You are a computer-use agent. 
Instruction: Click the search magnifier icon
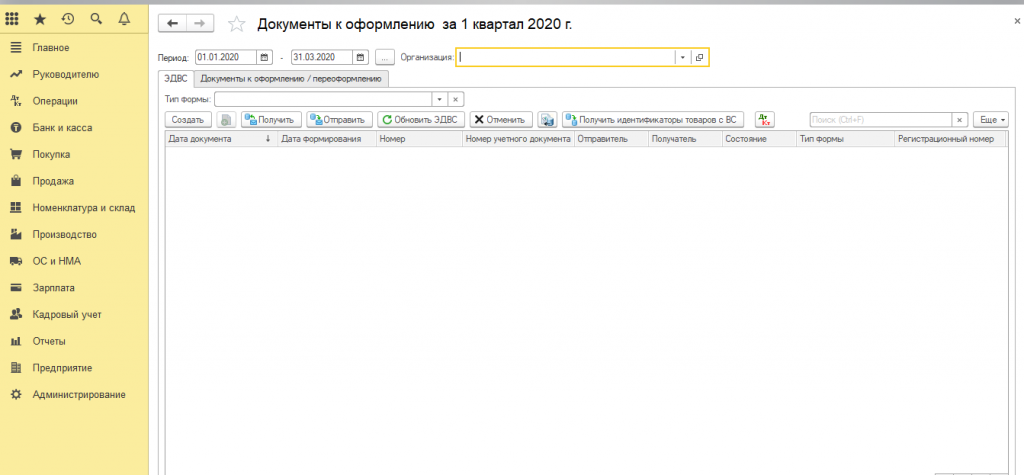pyautogui.click(x=96, y=19)
